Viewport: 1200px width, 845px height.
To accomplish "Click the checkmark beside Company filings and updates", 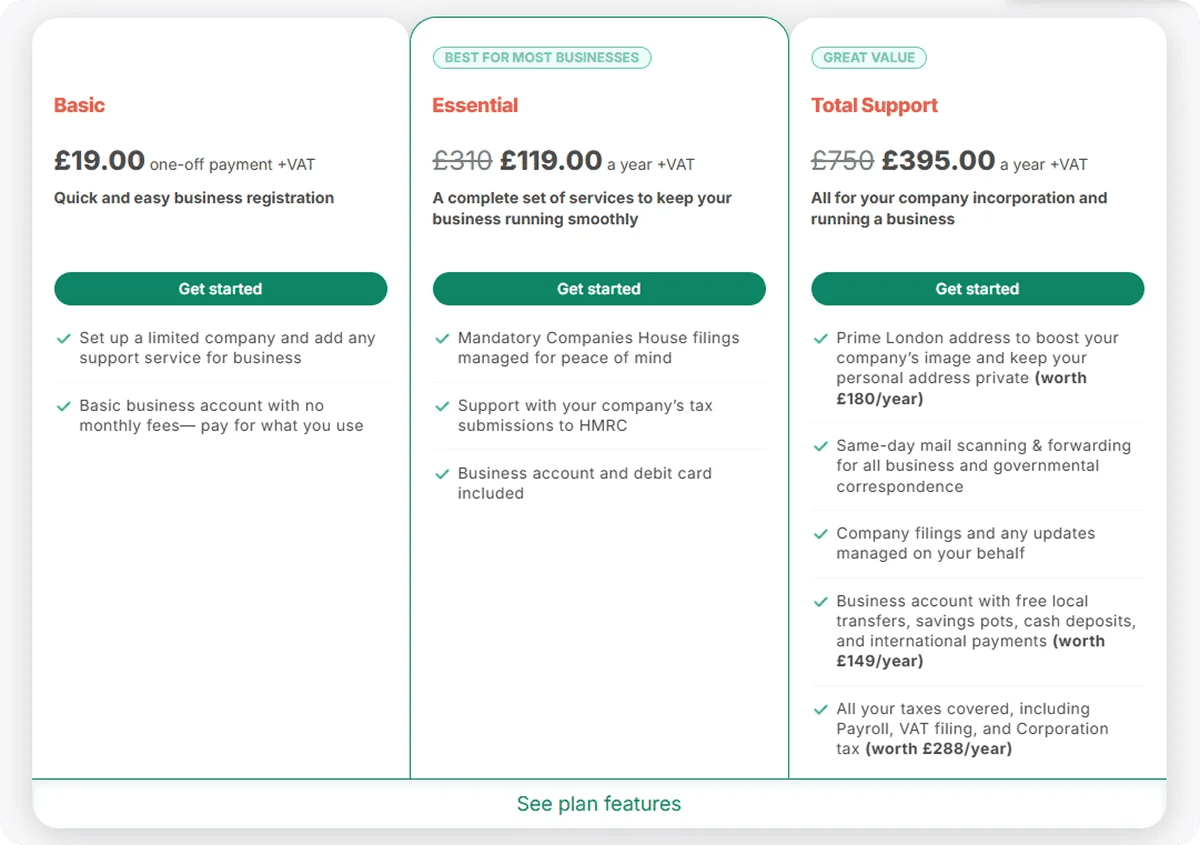I will pos(821,534).
